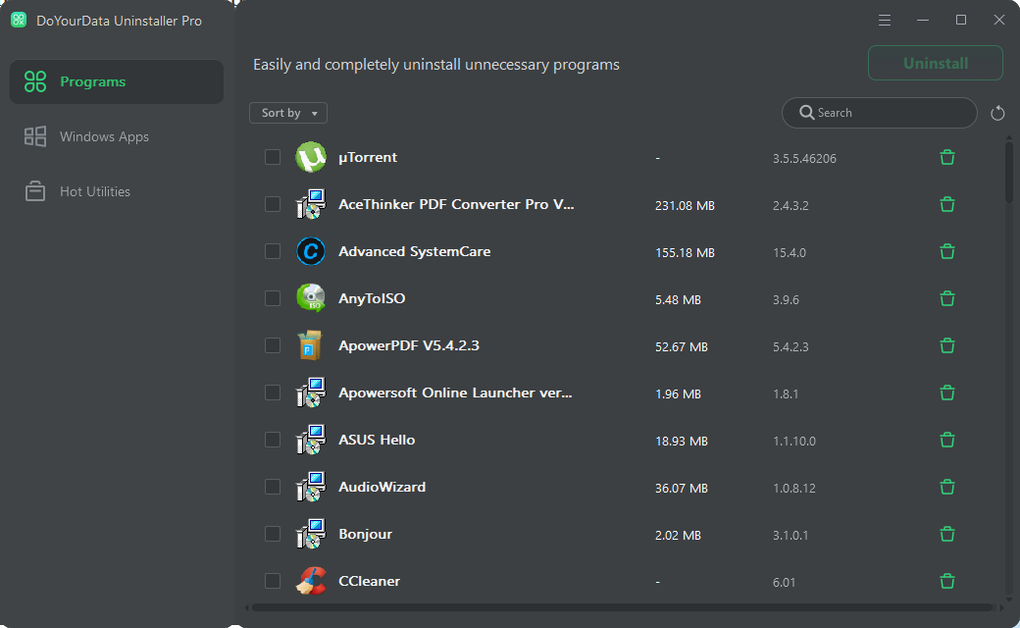Select the AudioWizard checkbox
1020x628 pixels.
(x=273, y=487)
